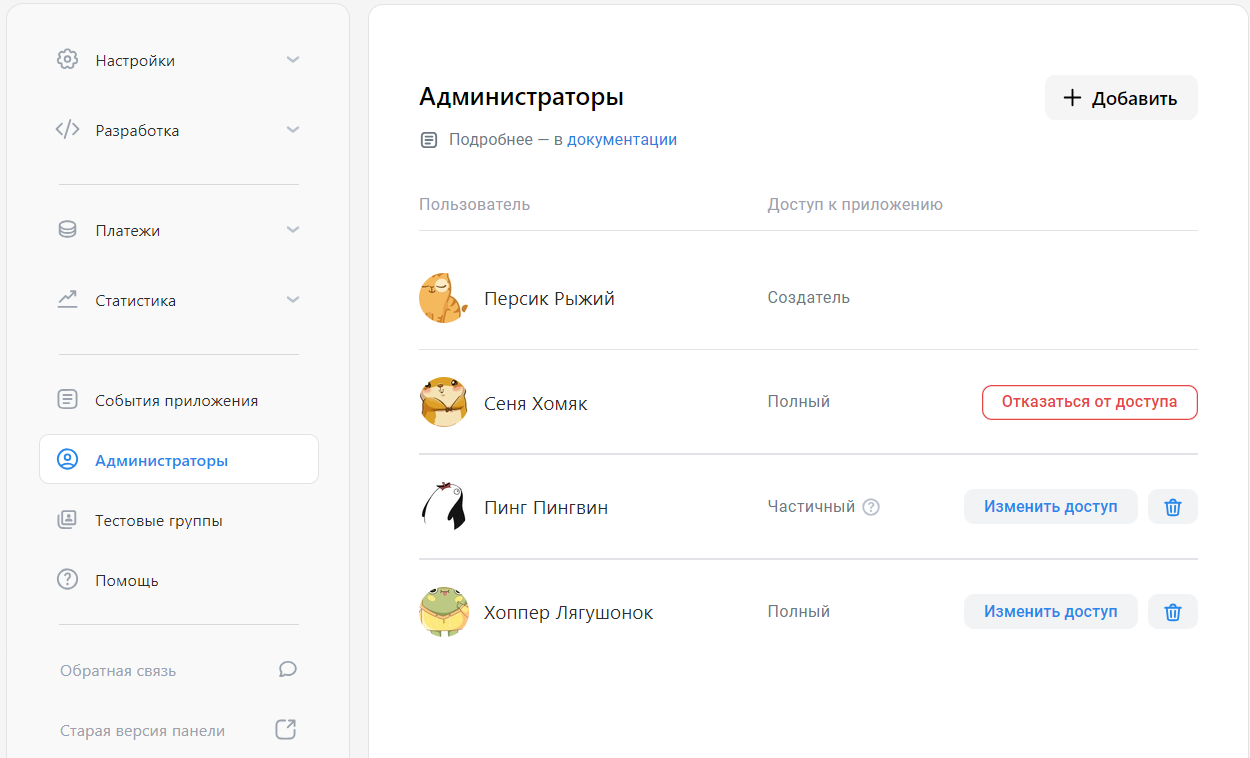Click the question mark next to Частичный access
1250x758 pixels.
[x=871, y=506]
